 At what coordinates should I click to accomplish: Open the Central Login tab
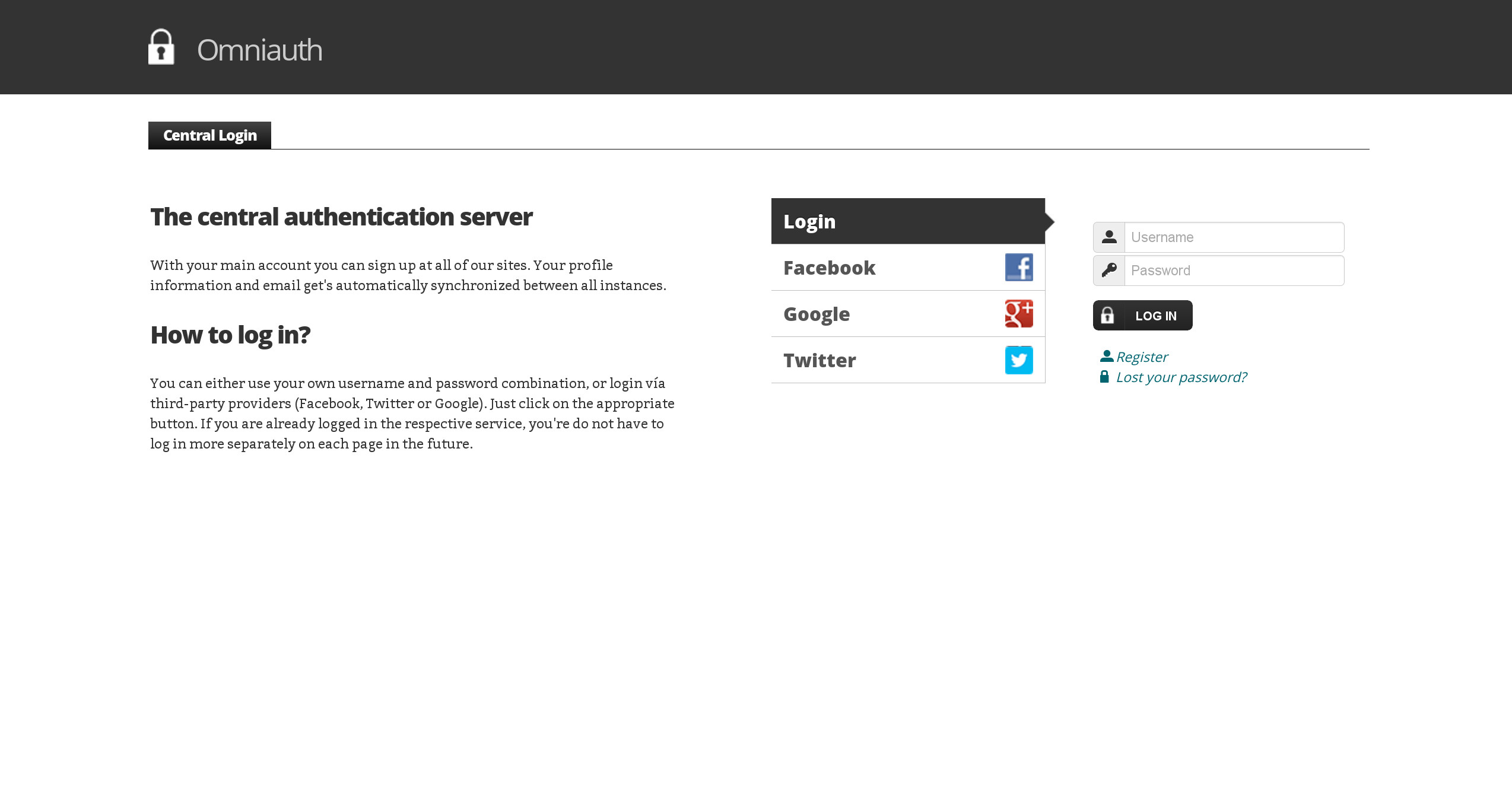(x=209, y=135)
